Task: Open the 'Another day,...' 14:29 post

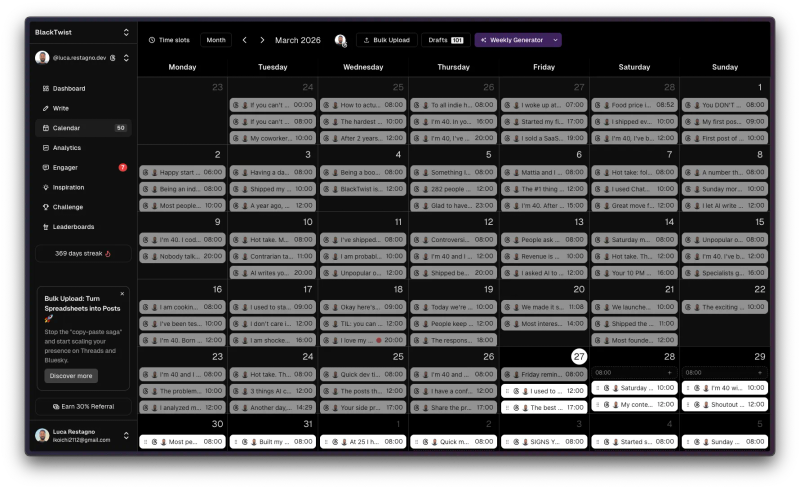Action: [x=272, y=407]
